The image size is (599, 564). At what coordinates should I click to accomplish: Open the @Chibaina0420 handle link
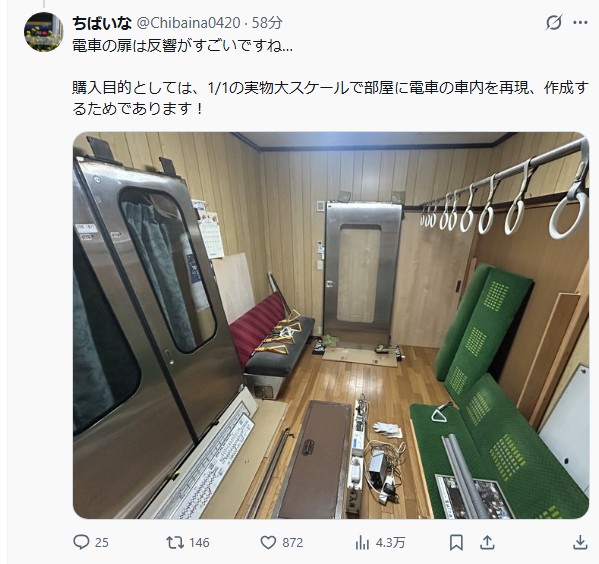(x=188, y=23)
